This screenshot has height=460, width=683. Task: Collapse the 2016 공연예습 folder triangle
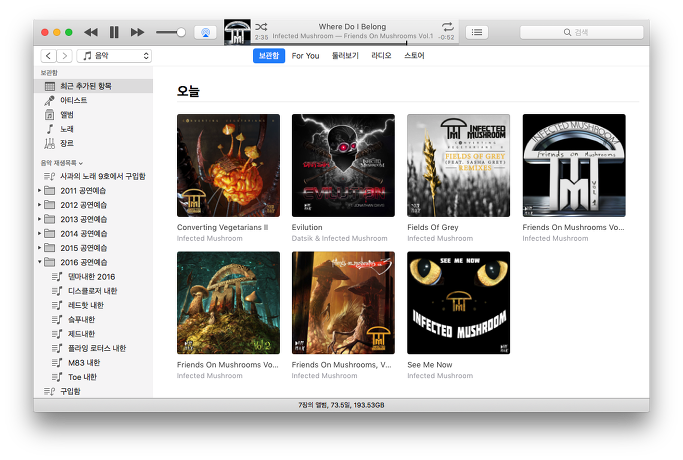pyautogui.click(x=39, y=262)
